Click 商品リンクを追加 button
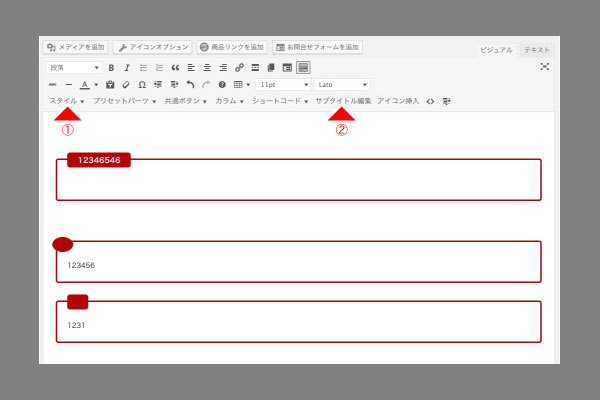 232,47
